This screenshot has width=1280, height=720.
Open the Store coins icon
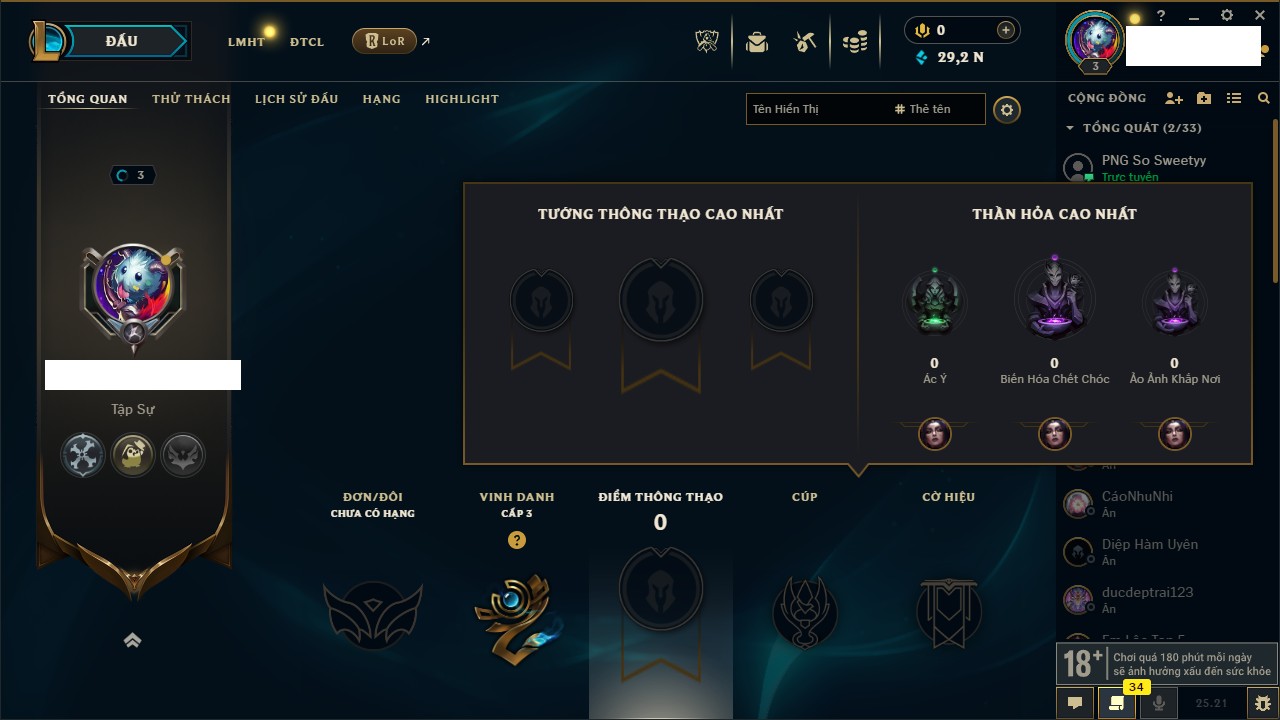click(854, 42)
